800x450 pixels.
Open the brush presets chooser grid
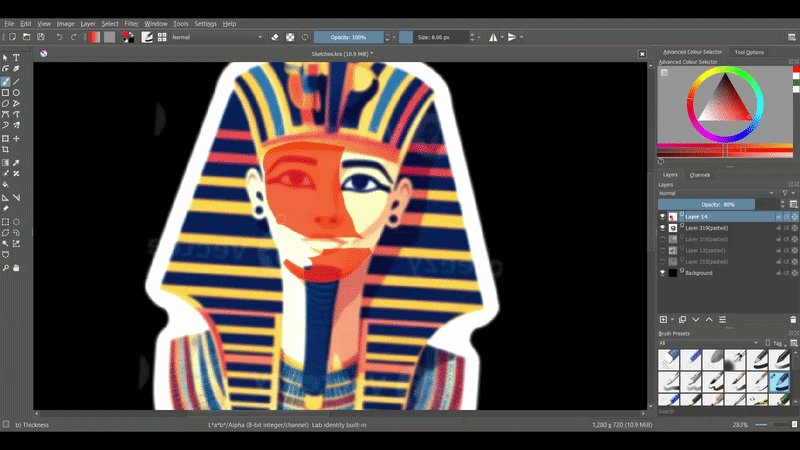pos(162,37)
